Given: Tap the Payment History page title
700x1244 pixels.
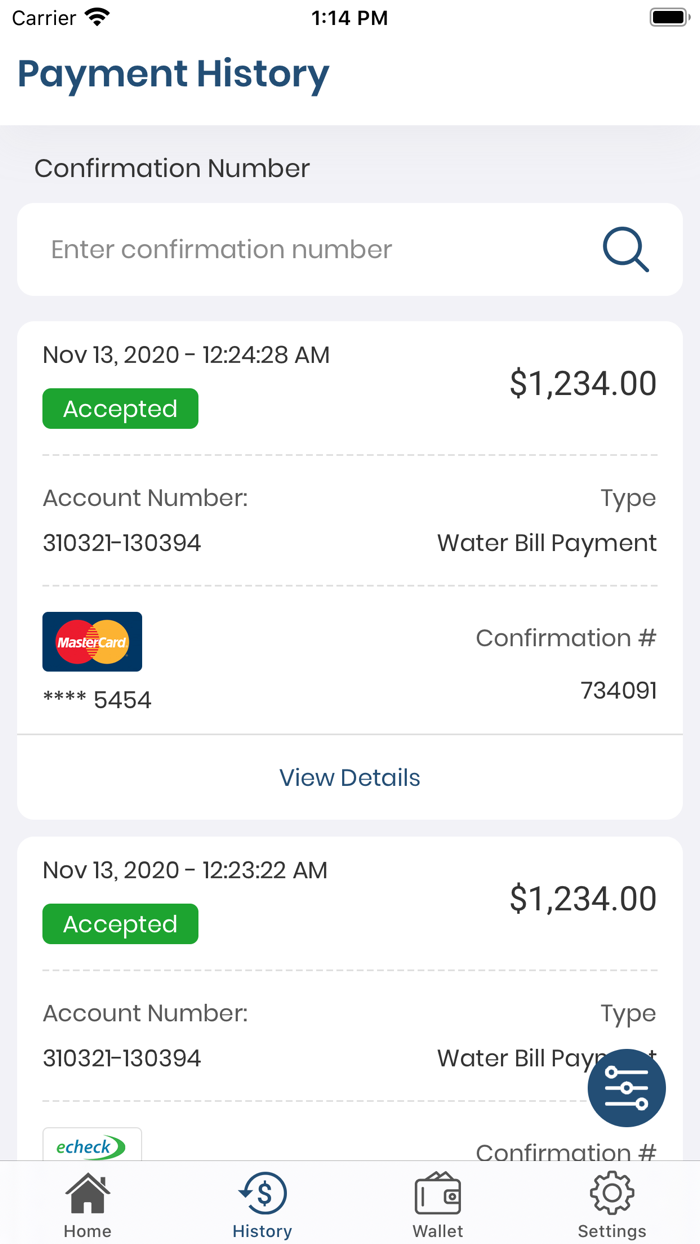Looking at the screenshot, I should (x=172, y=74).
